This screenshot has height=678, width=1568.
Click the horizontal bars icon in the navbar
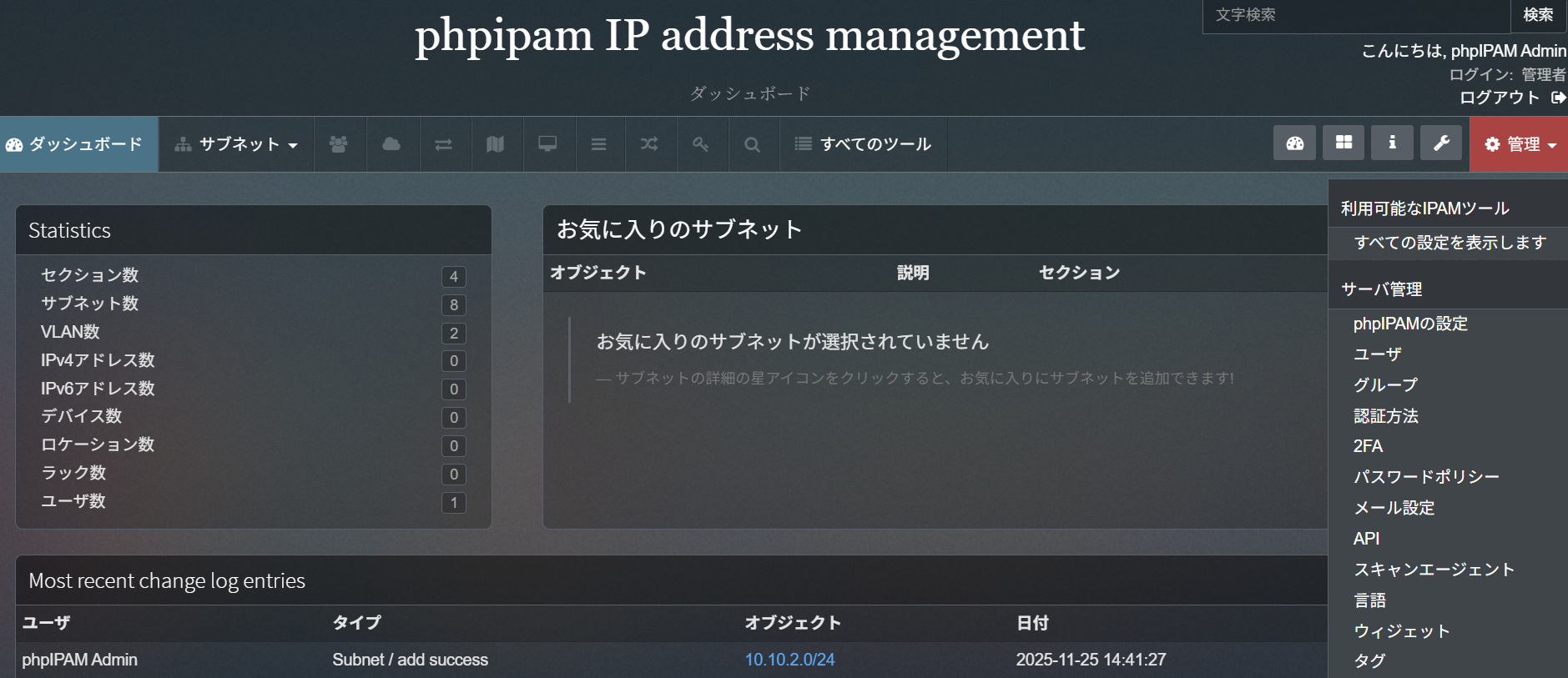click(599, 144)
